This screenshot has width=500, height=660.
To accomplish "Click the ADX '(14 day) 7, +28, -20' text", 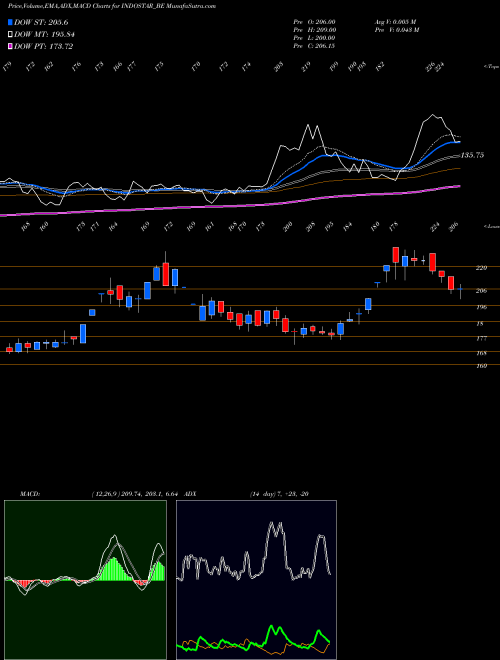I will pos(279,494).
